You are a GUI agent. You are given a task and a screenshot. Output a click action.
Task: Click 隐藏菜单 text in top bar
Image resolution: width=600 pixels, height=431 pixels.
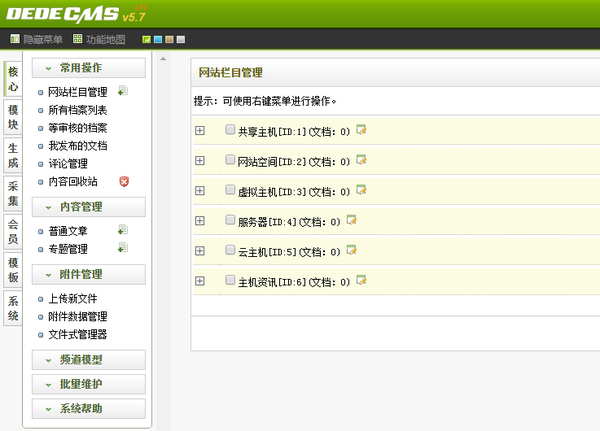(43, 39)
